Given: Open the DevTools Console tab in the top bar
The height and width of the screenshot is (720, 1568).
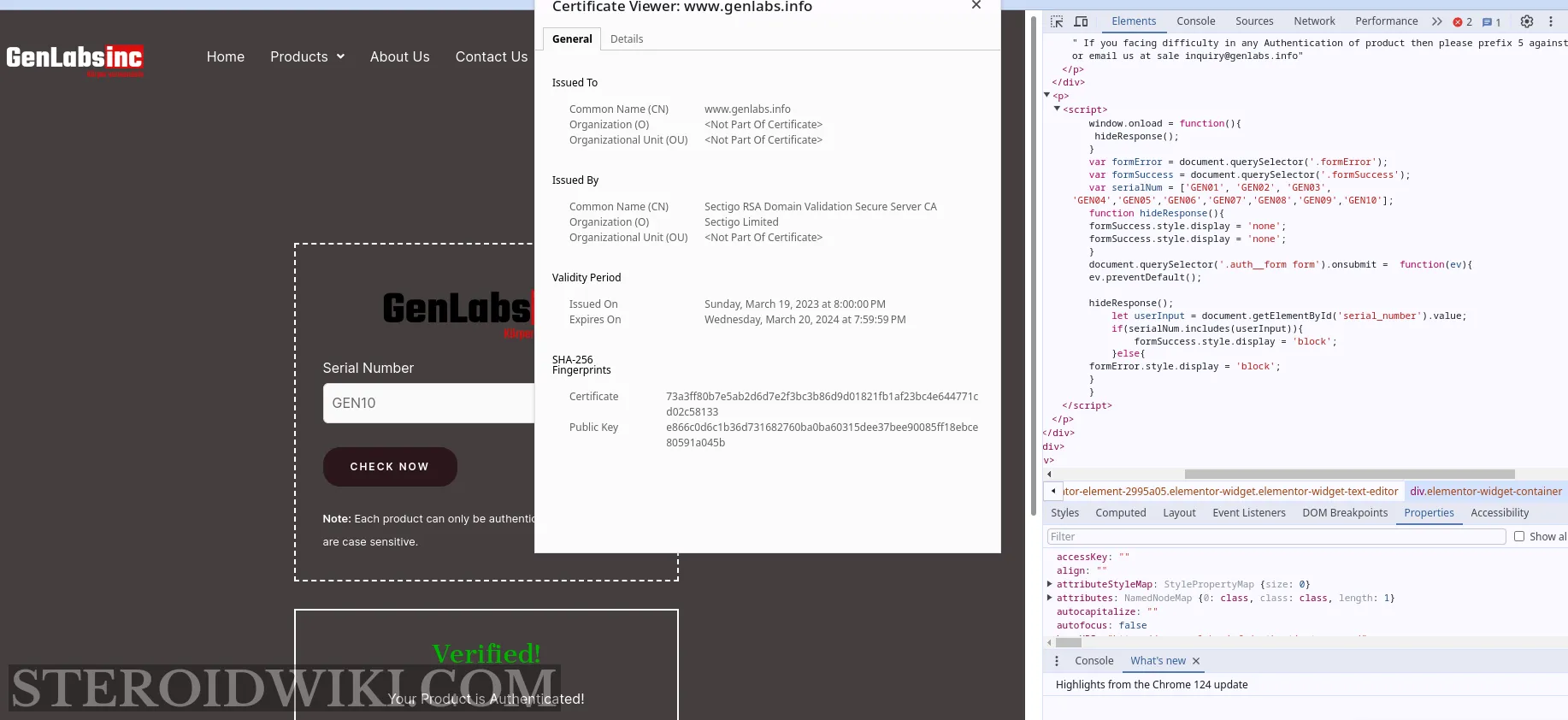Looking at the screenshot, I should [x=1195, y=21].
